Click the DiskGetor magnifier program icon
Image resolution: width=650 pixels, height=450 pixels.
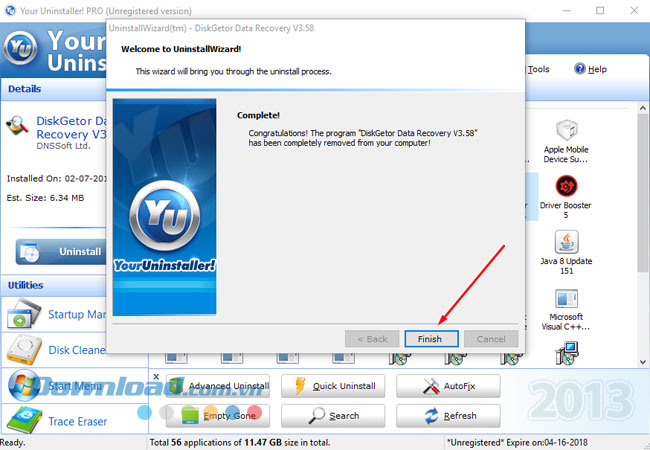17,126
